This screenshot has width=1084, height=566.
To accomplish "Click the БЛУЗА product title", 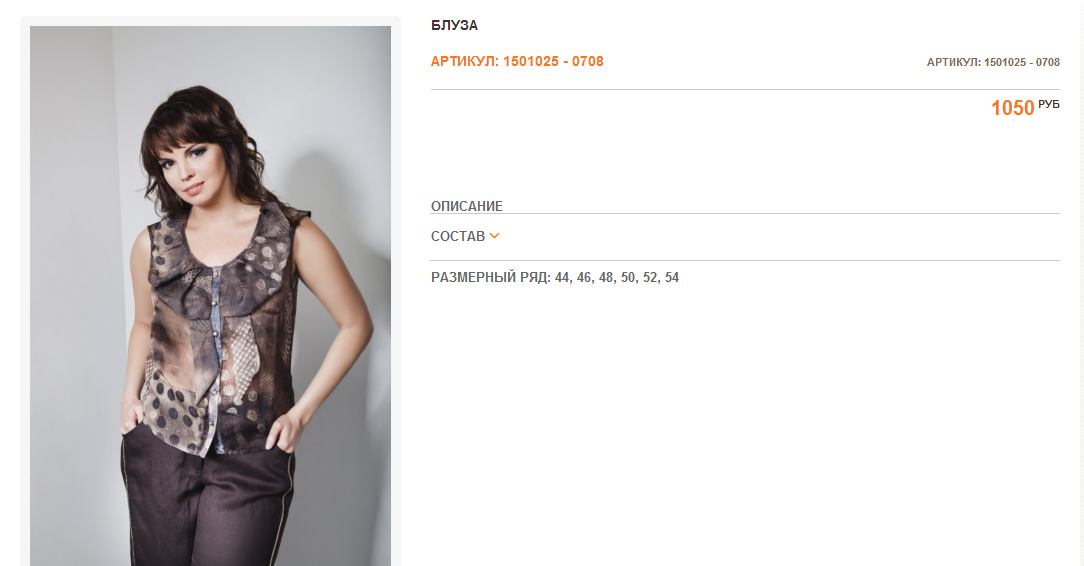I will pyautogui.click(x=454, y=25).
